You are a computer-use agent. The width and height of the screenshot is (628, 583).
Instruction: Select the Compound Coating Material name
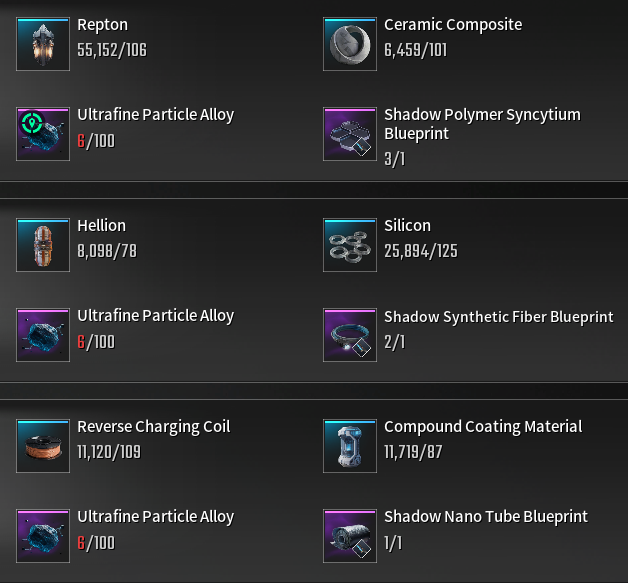coord(482,427)
